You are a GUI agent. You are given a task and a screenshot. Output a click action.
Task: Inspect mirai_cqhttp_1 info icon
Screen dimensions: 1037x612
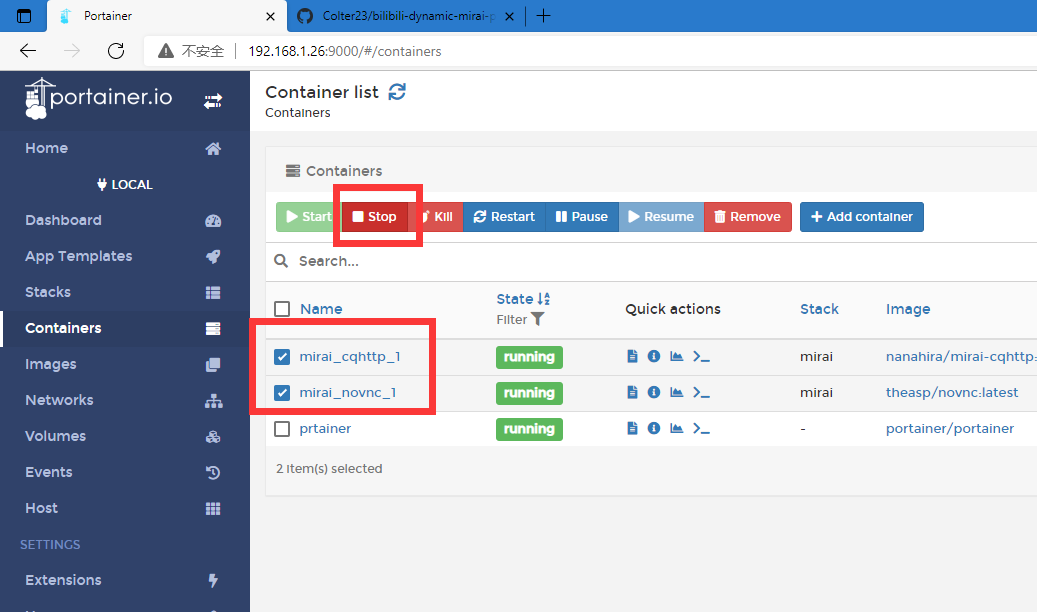(654, 357)
